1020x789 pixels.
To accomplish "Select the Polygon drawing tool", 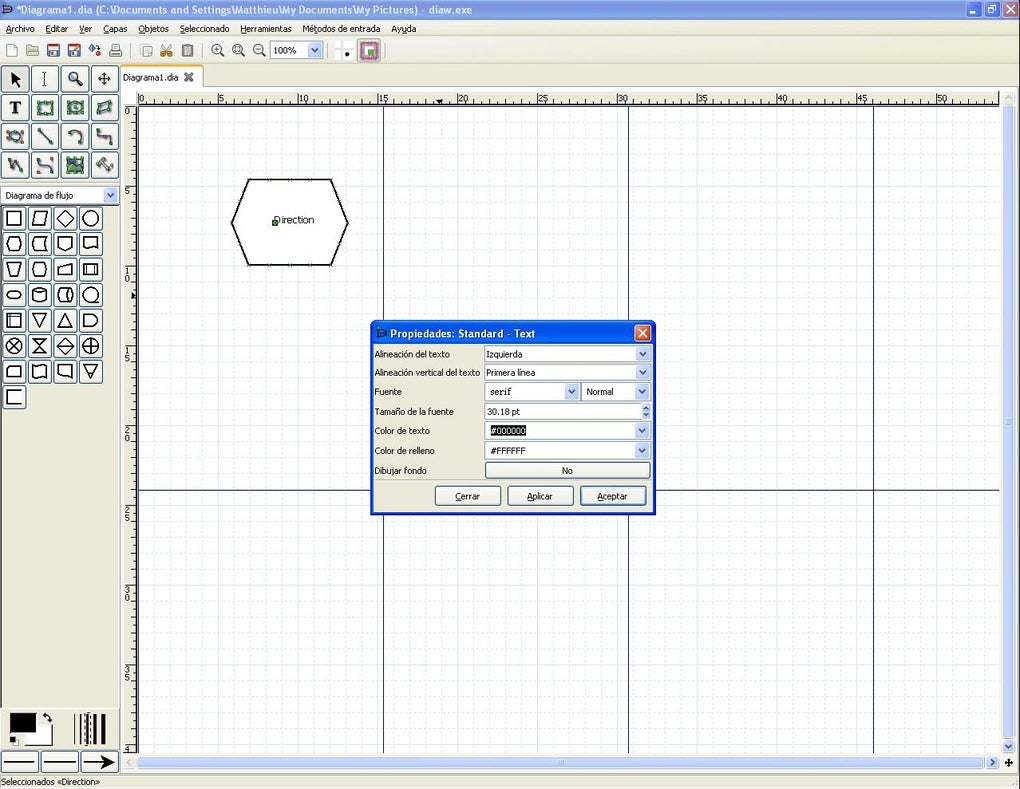I will pos(104,108).
